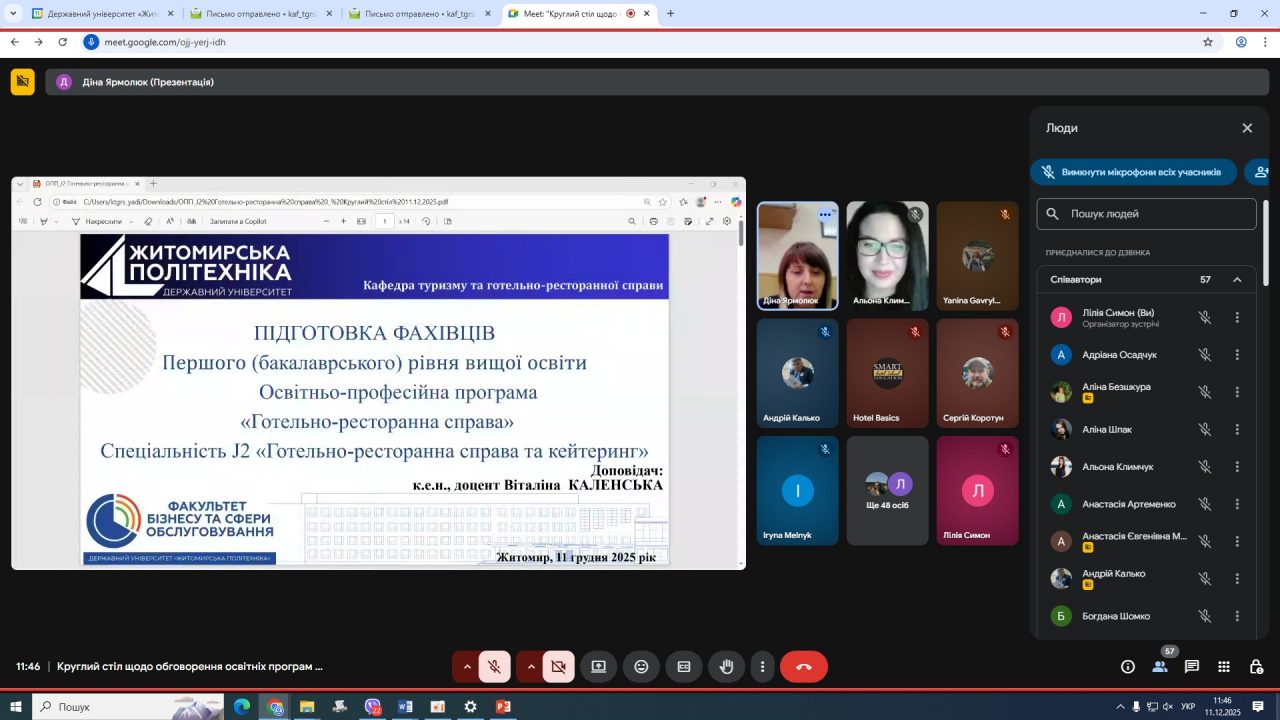This screenshot has height=720, width=1280.
Task: Expand audio settings arrow beside microphone
Action: [466, 667]
